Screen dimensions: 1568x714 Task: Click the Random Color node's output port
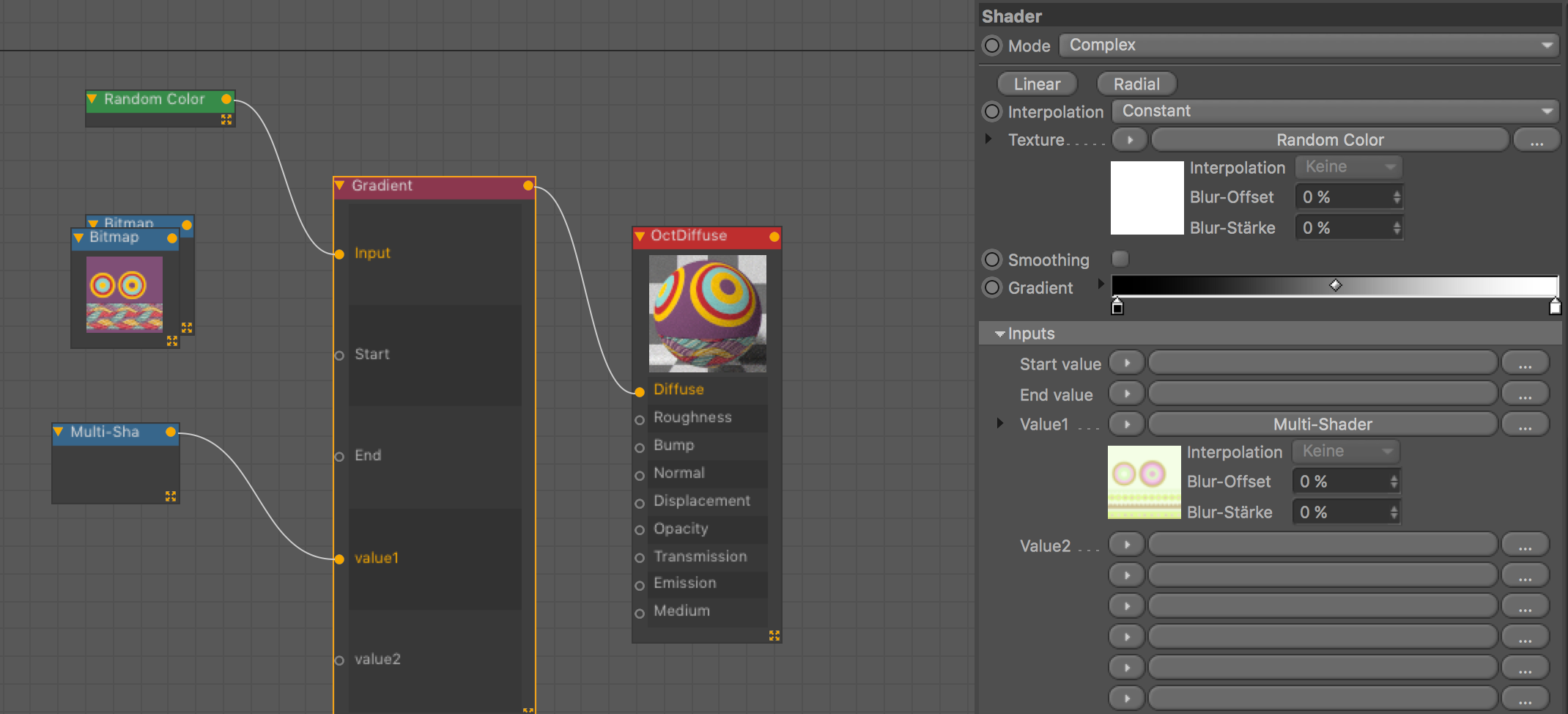pyautogui.click(x=226, y=99)
